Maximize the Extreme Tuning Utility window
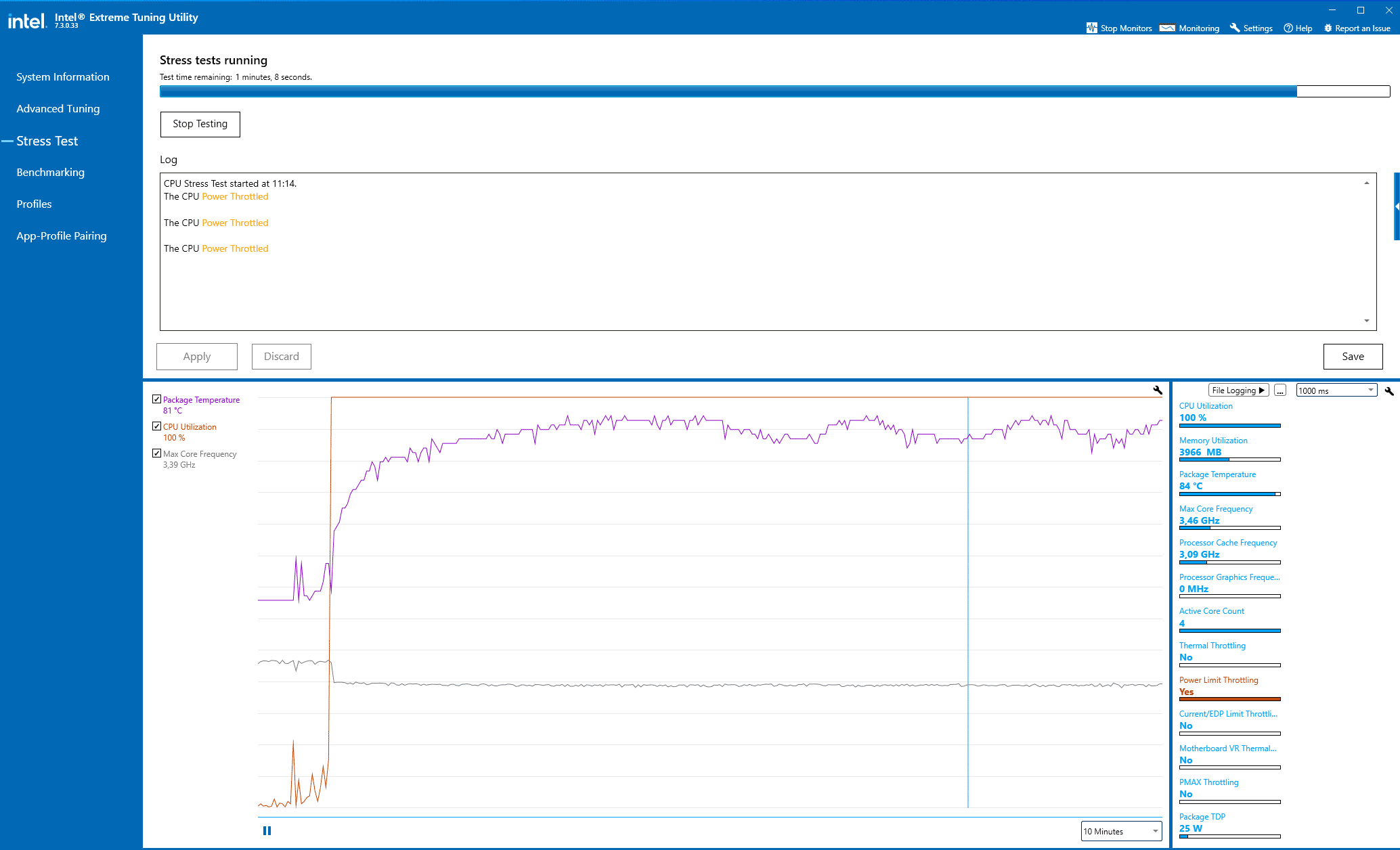This screenshot has height=850, width=1400. tap(1361, 10)
